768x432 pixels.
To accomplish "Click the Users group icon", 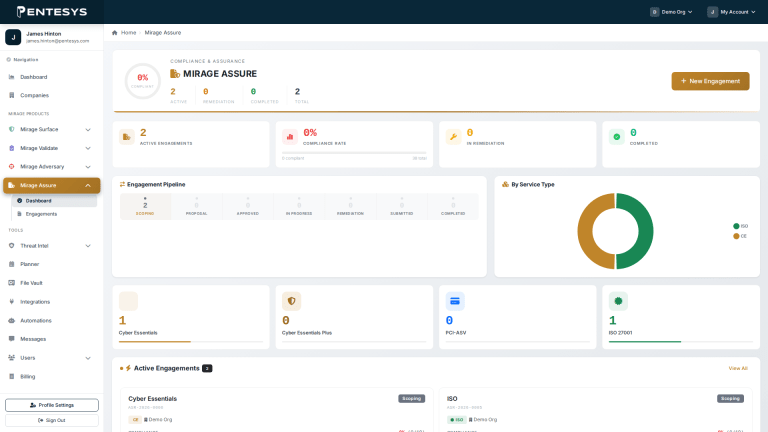I will [12, 358].
